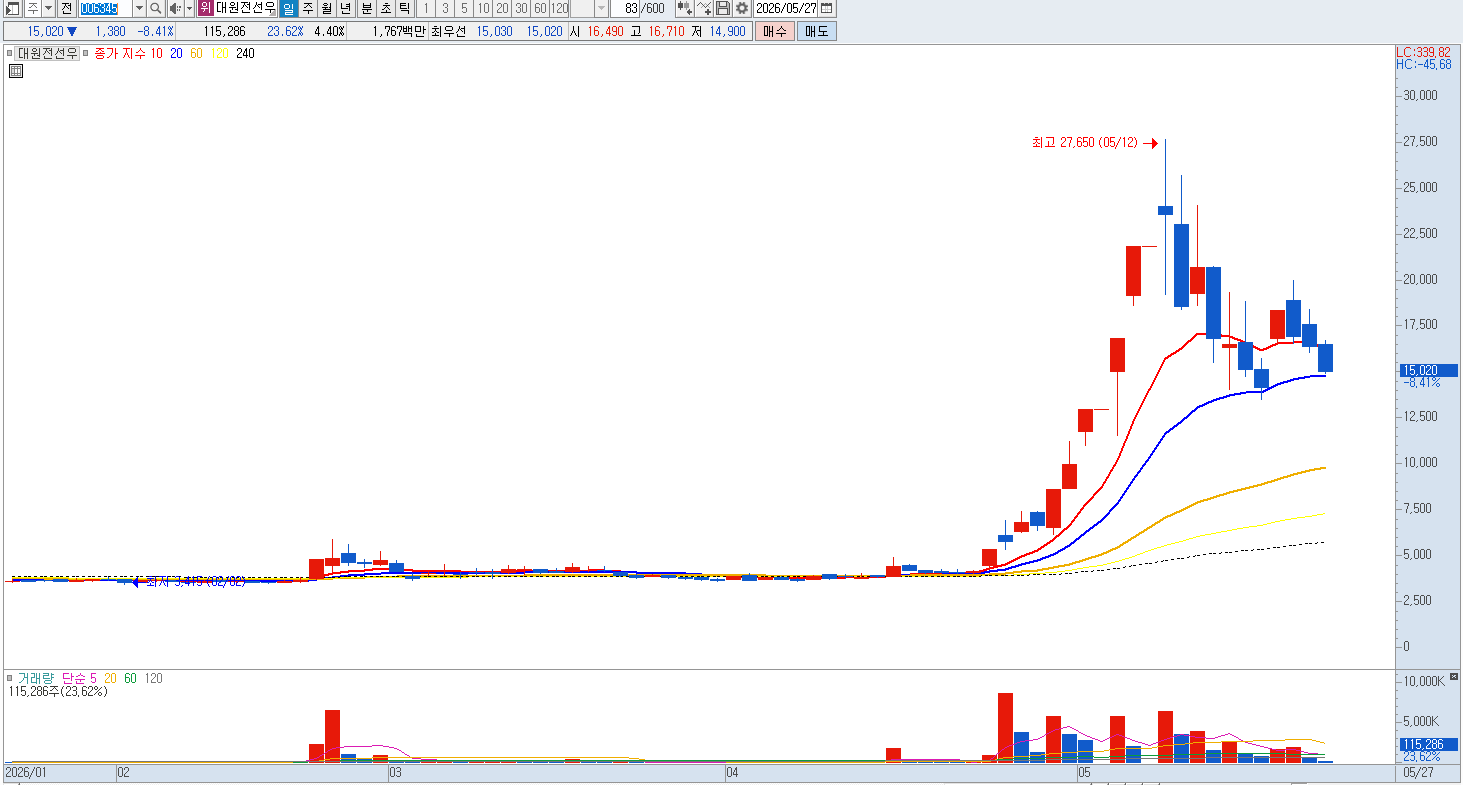The image size is (1463, 785).
Task: Click the 종가 지수 moving average label
Action: (120, 54)
